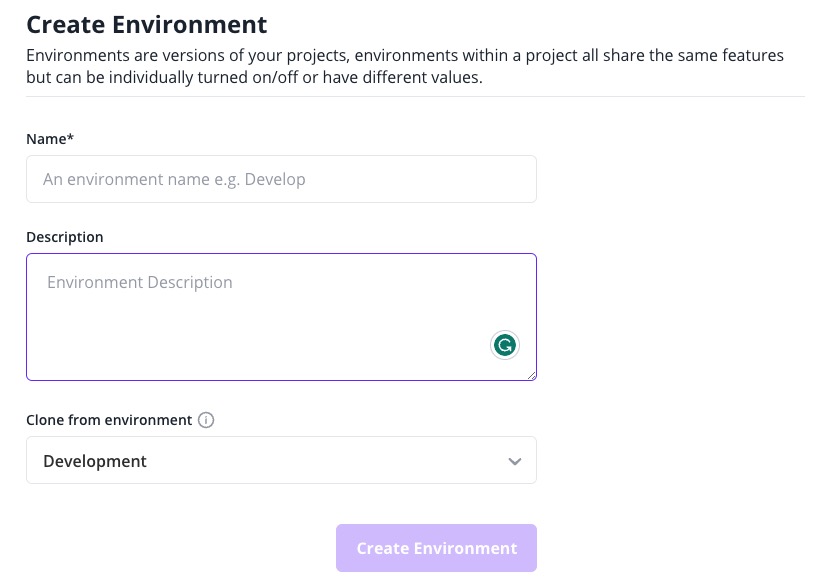Open the Clone from environment dropdown

click(x=281, y=461)
